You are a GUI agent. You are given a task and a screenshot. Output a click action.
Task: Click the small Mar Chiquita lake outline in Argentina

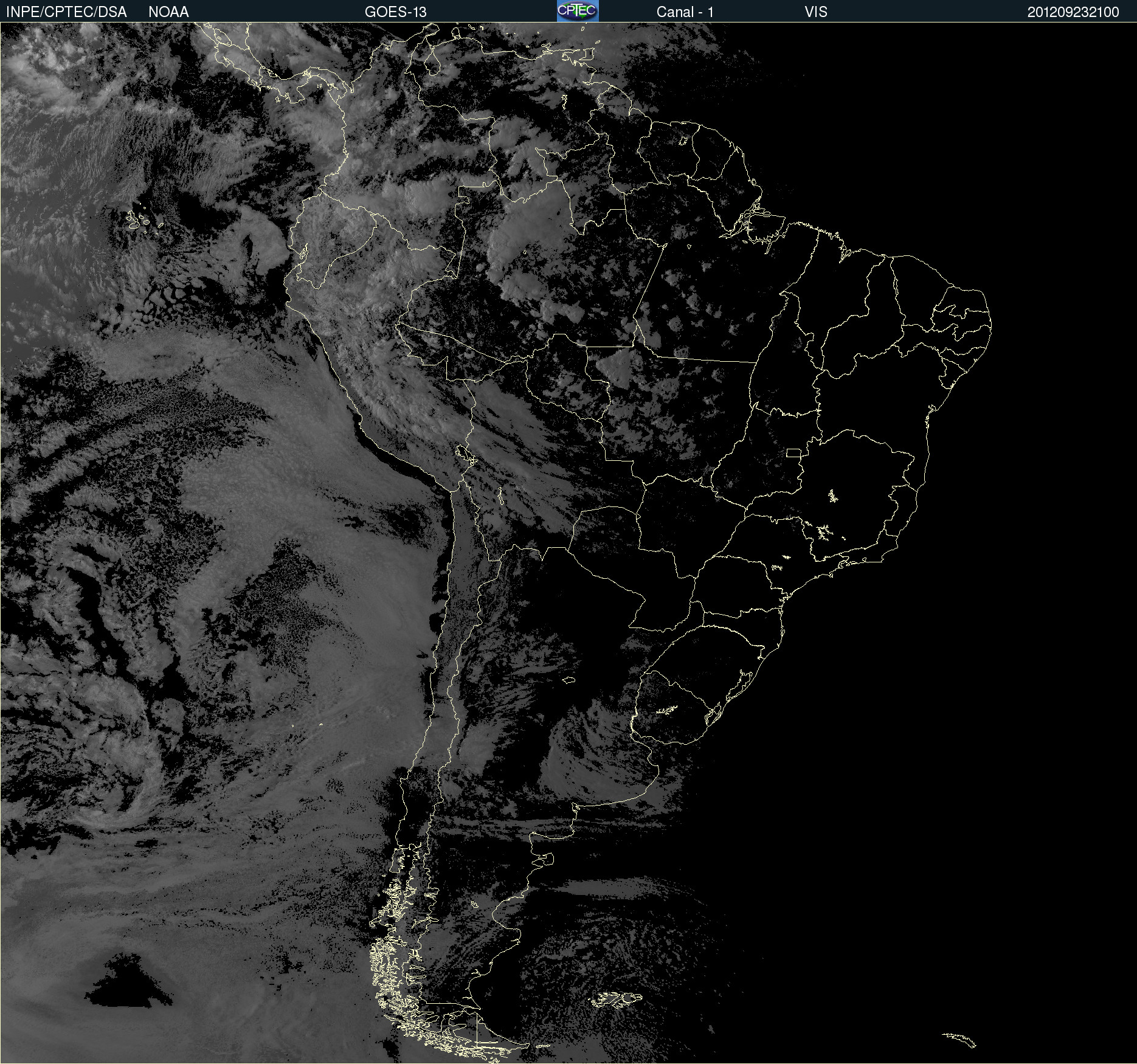point(569,680)
